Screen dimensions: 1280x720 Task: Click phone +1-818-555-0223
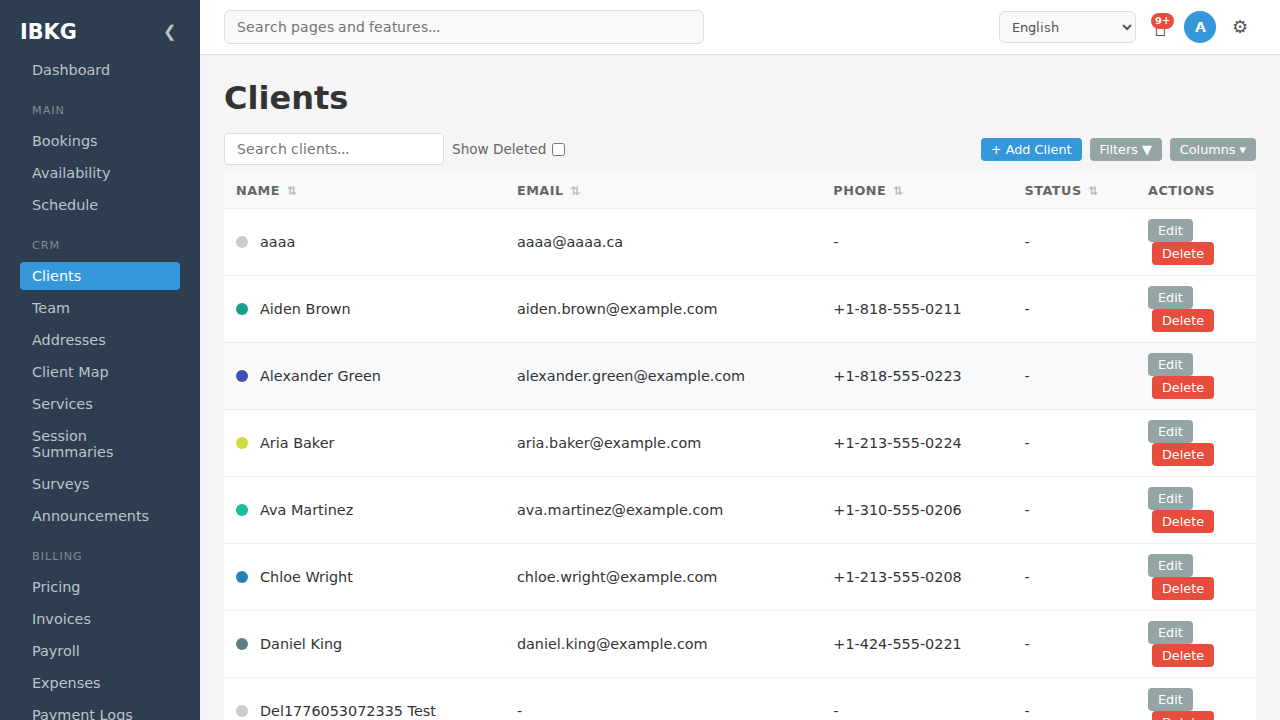click(x=897, y=376)
